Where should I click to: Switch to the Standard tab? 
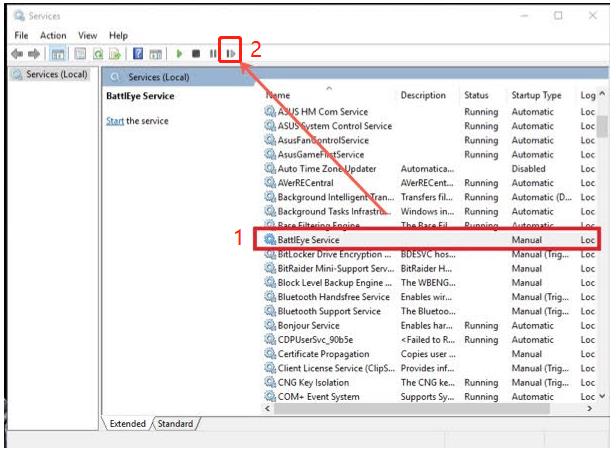pos(175,424)
